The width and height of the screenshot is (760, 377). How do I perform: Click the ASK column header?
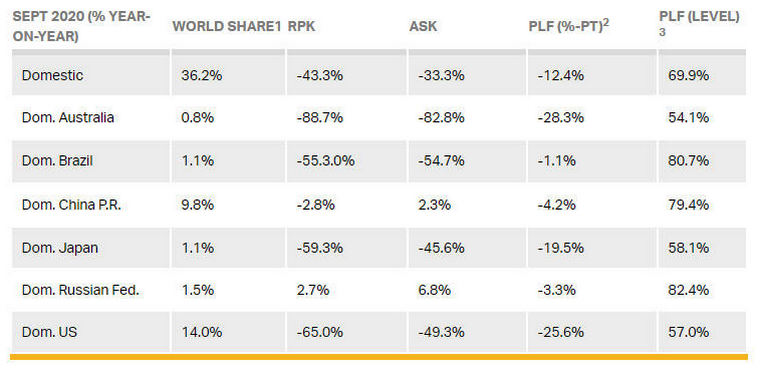pos(423,26)
